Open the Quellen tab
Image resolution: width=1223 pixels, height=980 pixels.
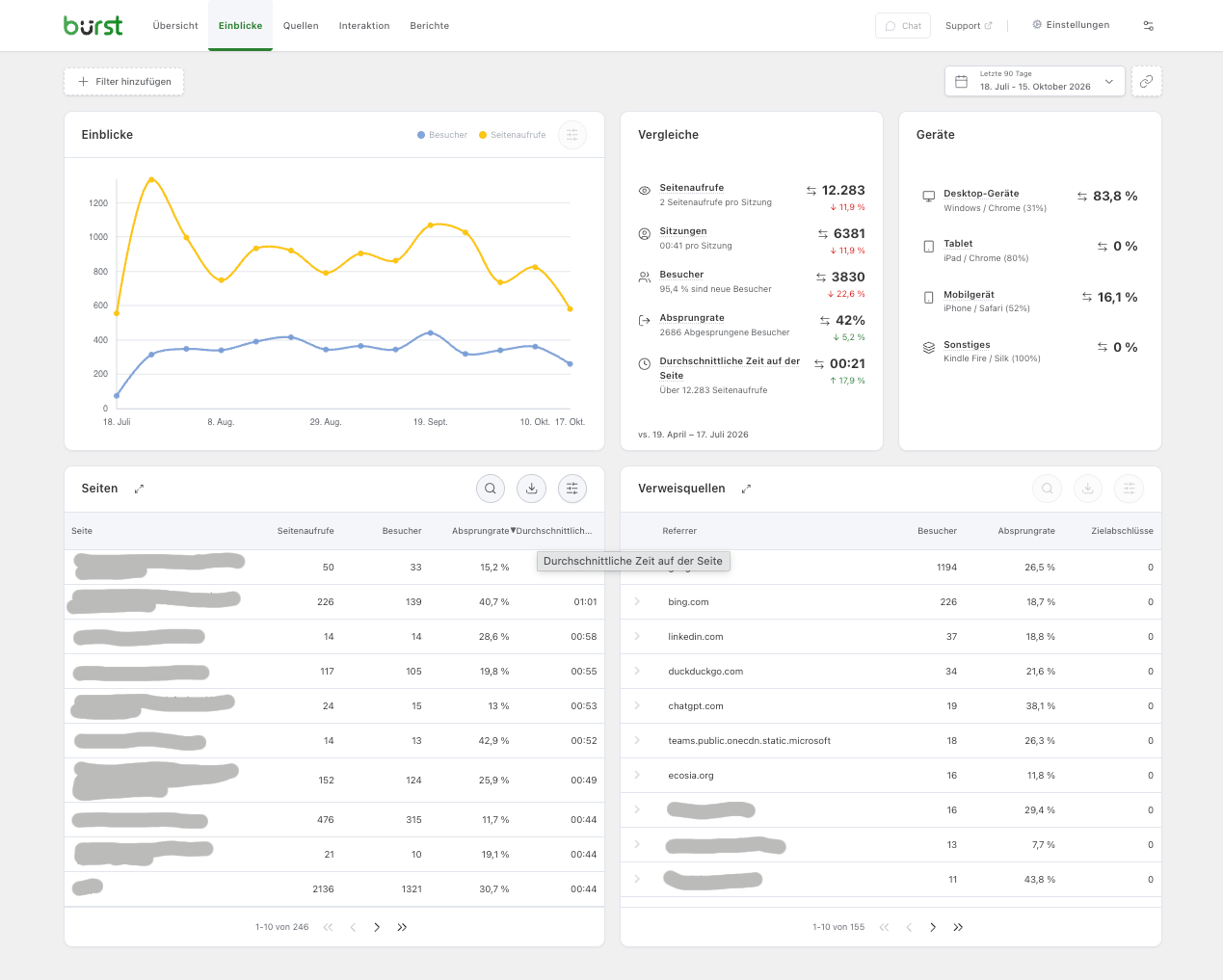pos(301,26)
